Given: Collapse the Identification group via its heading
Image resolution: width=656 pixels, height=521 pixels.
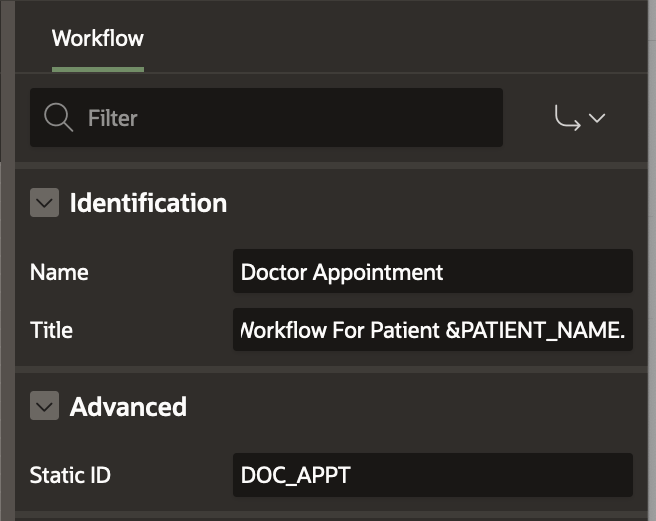Looking at the screenshot, I should point(148,204).
